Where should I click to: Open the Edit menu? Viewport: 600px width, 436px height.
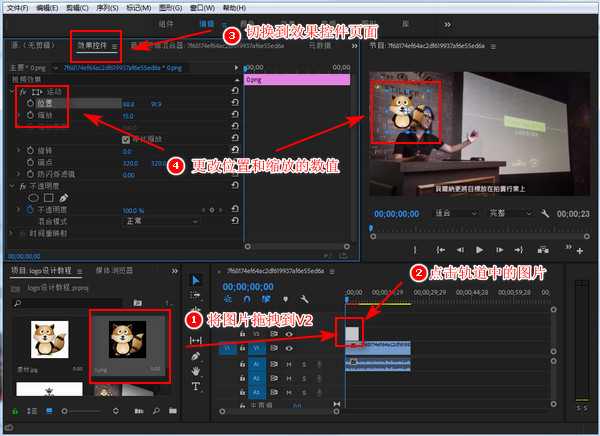47,8
